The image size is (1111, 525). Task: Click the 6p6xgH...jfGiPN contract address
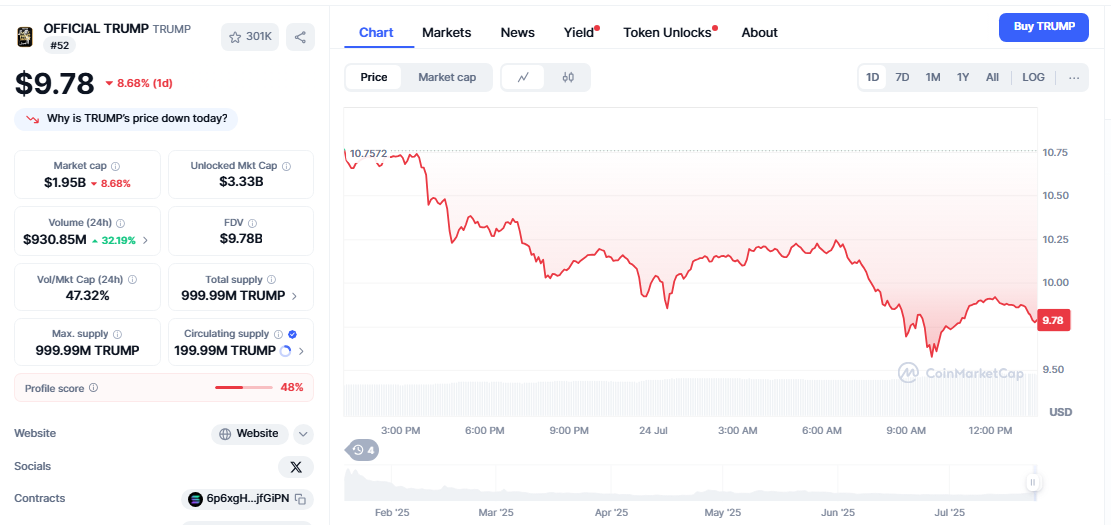[x=247, y=499]
